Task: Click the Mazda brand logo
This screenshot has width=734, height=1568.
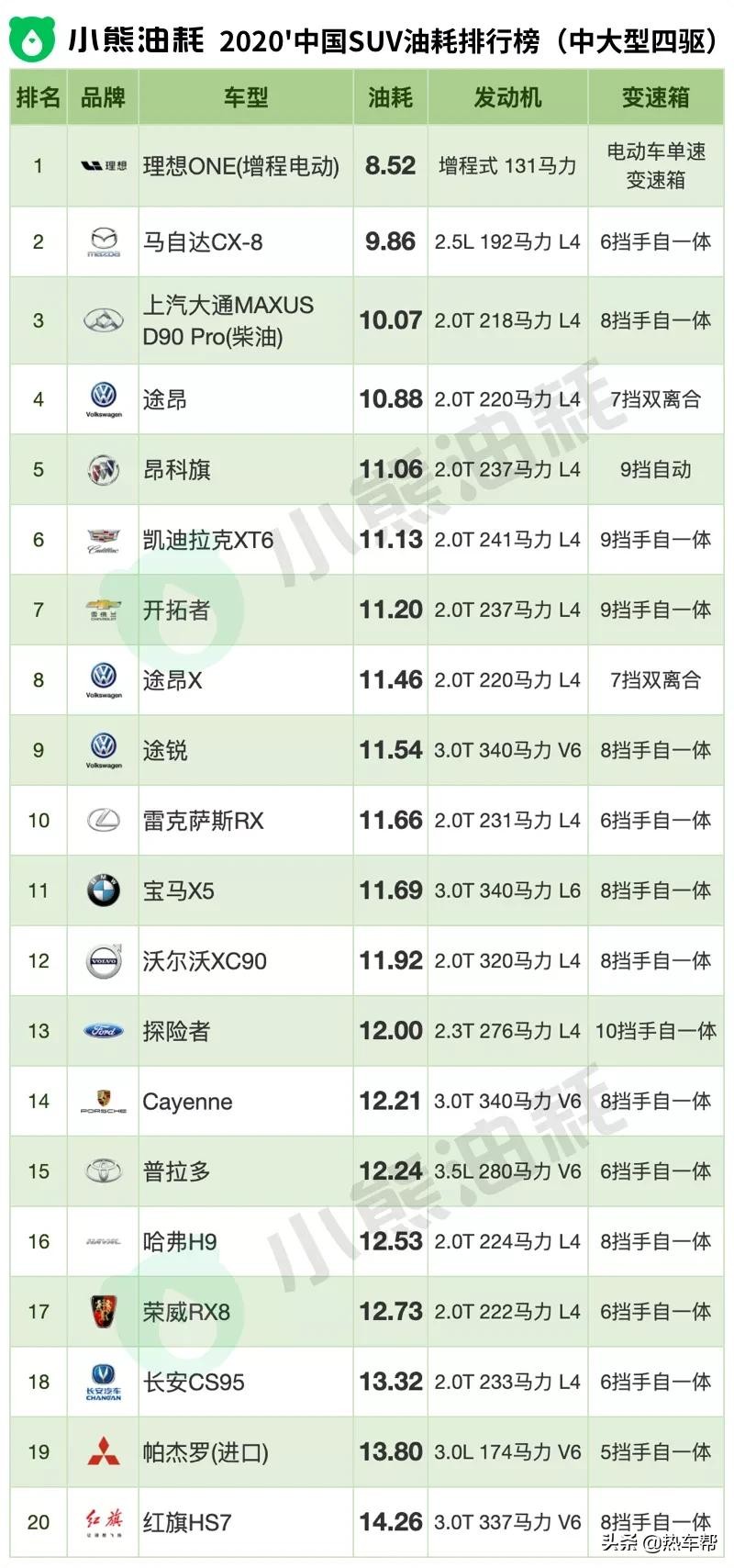Action: click(x=104, y=242)
